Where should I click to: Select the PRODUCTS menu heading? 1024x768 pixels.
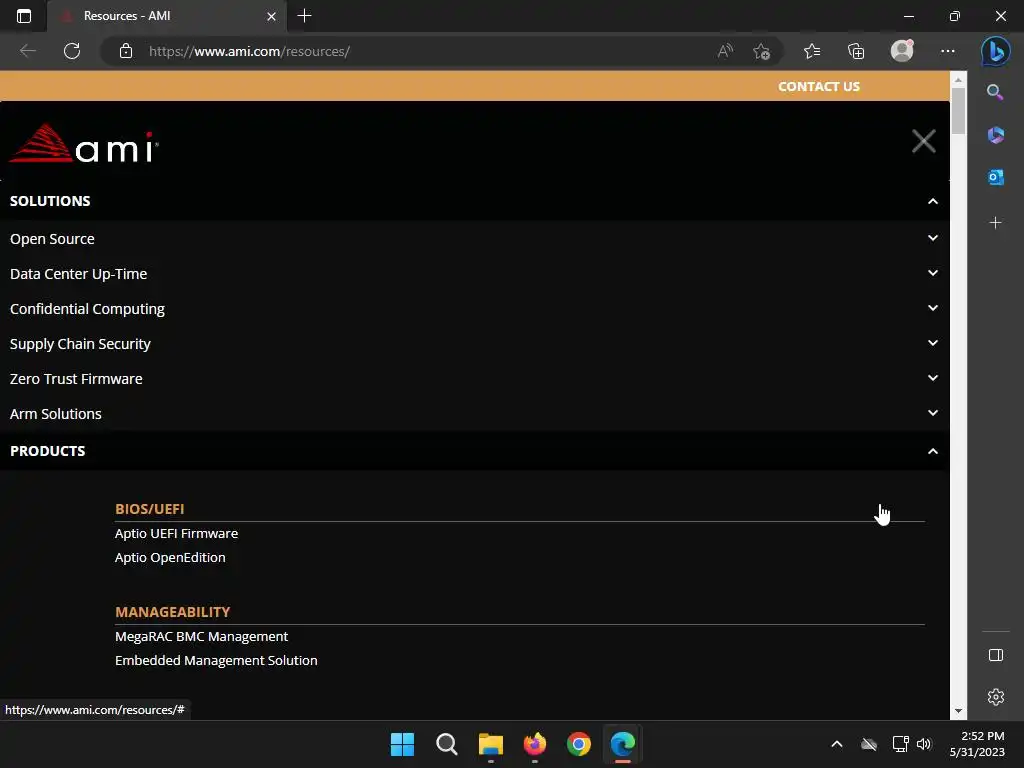tap(48, 451)
